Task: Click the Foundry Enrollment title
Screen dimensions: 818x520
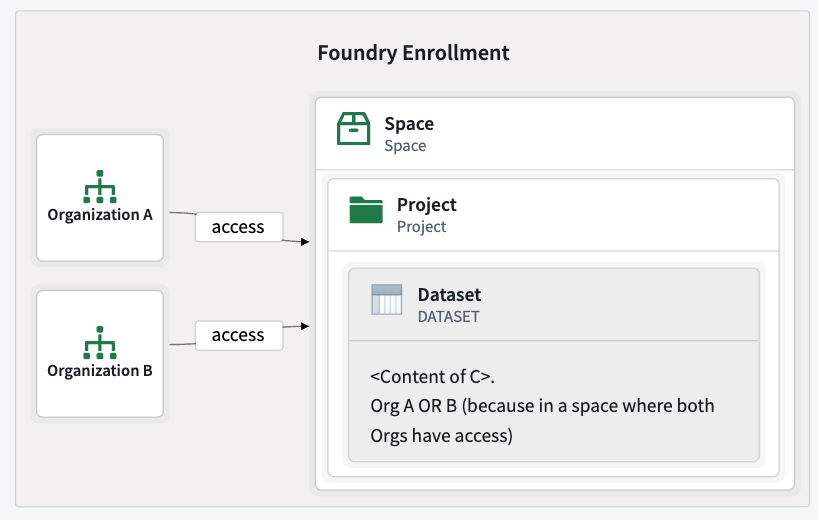Action: click(x=413, y=52)
